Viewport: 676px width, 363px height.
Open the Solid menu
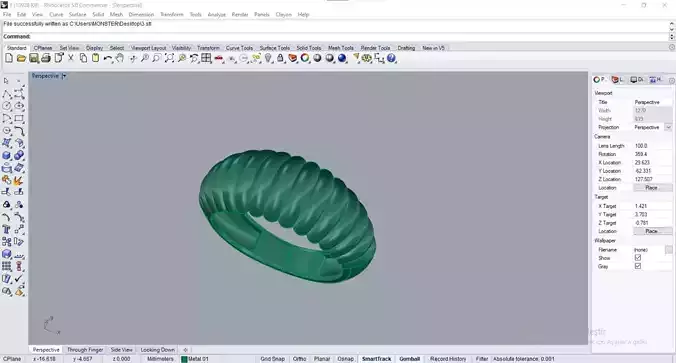[98, 14]
